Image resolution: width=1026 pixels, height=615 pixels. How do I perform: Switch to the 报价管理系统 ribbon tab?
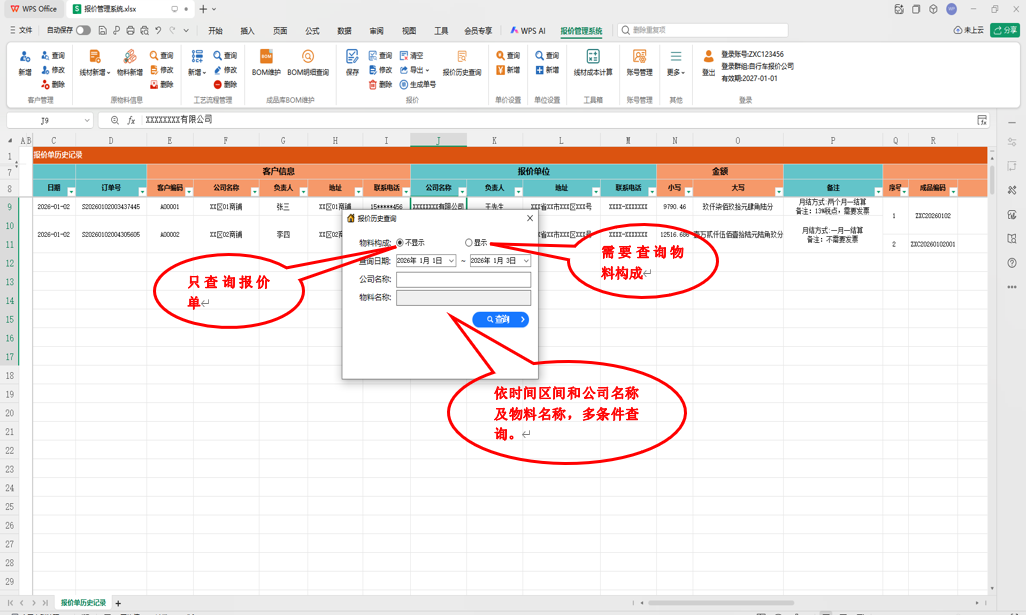[x=581, y=31]
